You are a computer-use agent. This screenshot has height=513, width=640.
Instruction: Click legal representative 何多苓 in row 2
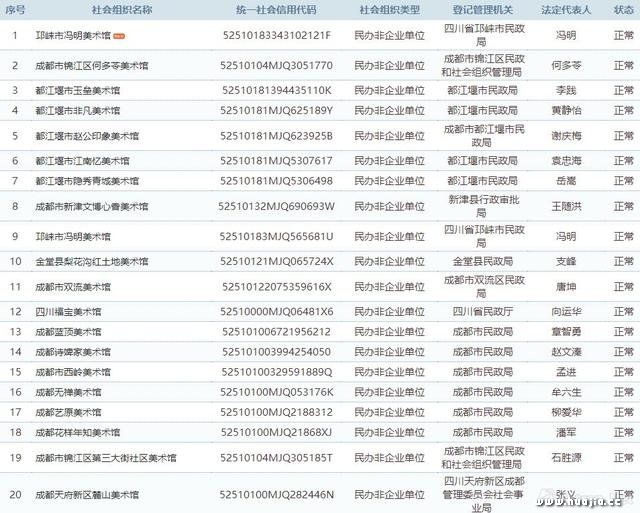pyautogui.click(x=566, y=65)
